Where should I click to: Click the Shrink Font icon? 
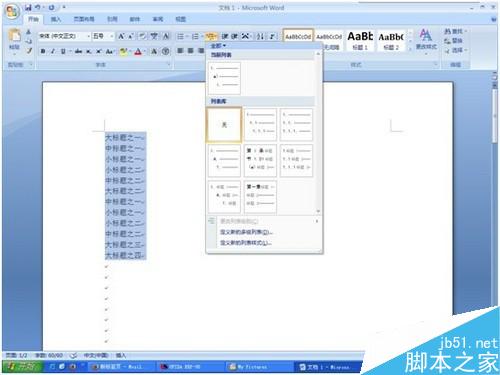tap(131, 36)
